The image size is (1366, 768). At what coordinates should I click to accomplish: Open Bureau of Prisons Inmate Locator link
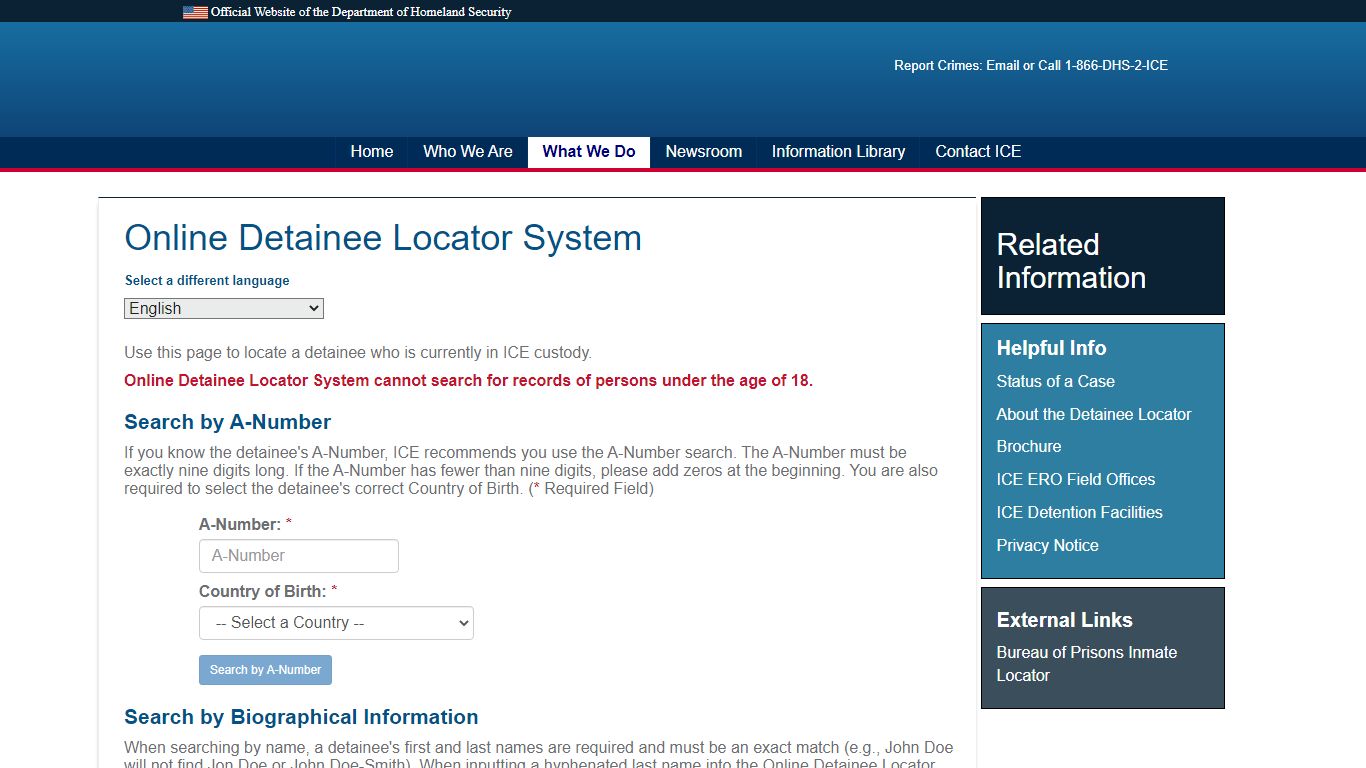tap(1087, 664)
